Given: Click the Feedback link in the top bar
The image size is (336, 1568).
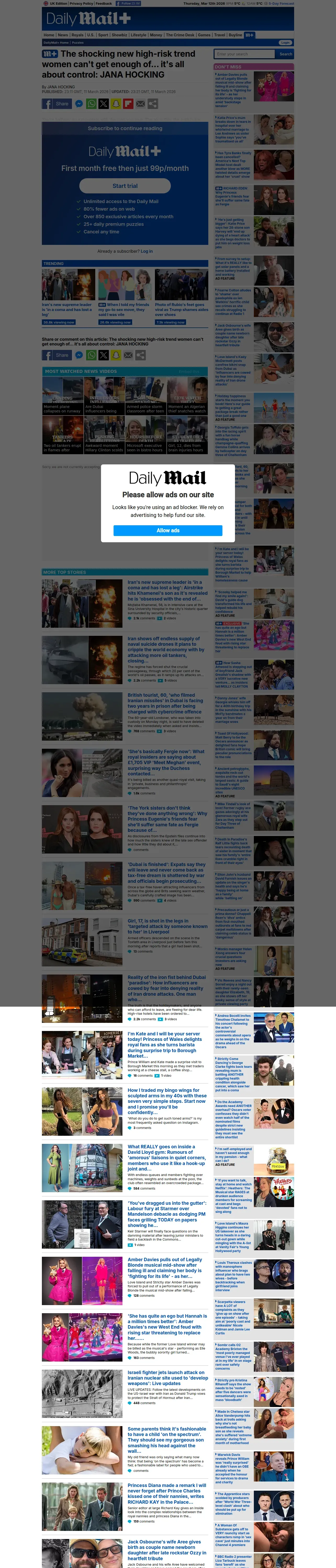Looking at the screenshot, I should point(104,4).
